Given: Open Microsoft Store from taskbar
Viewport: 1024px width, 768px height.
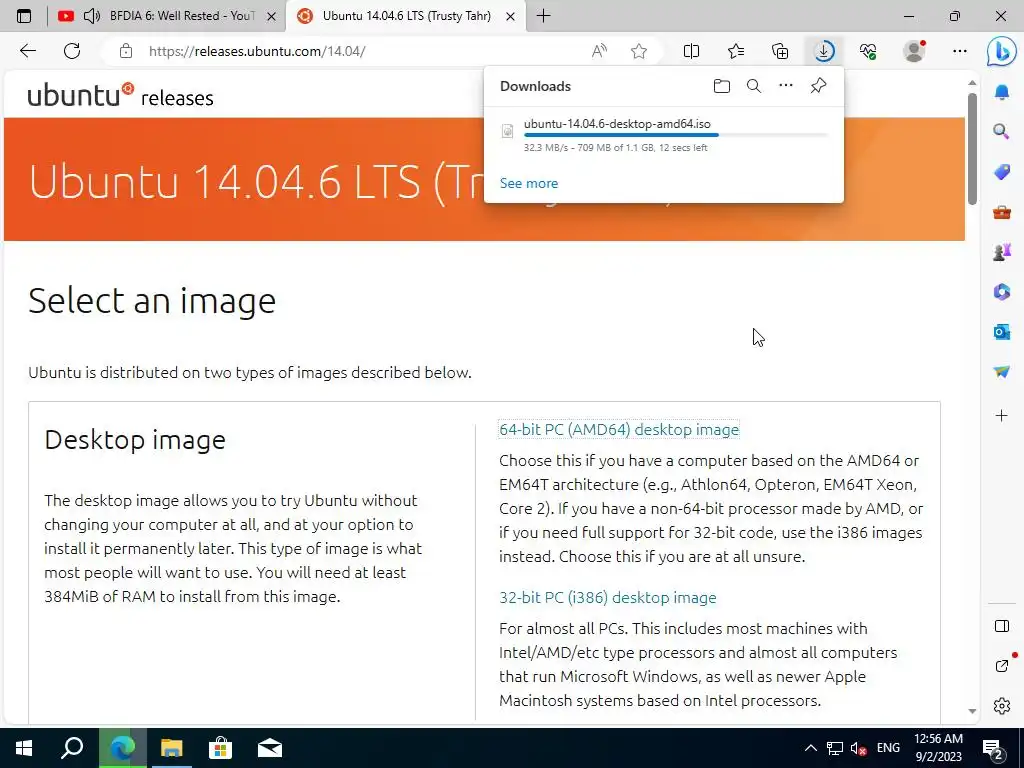Looking at the screenshot, I should (221, 748).
